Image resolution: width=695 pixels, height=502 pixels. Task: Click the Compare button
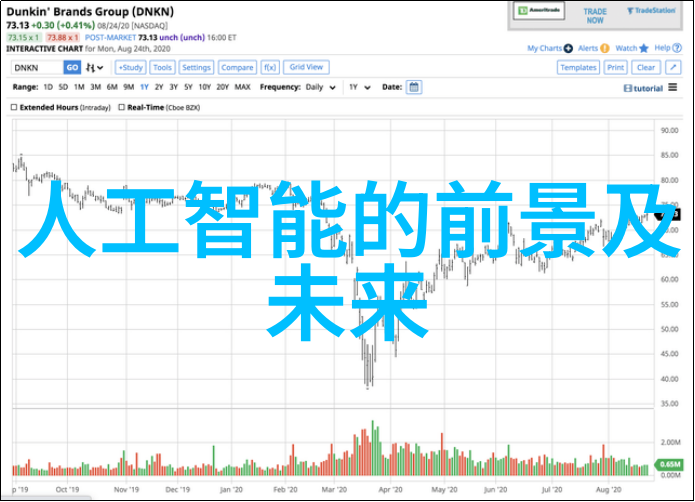coord(237,67)
